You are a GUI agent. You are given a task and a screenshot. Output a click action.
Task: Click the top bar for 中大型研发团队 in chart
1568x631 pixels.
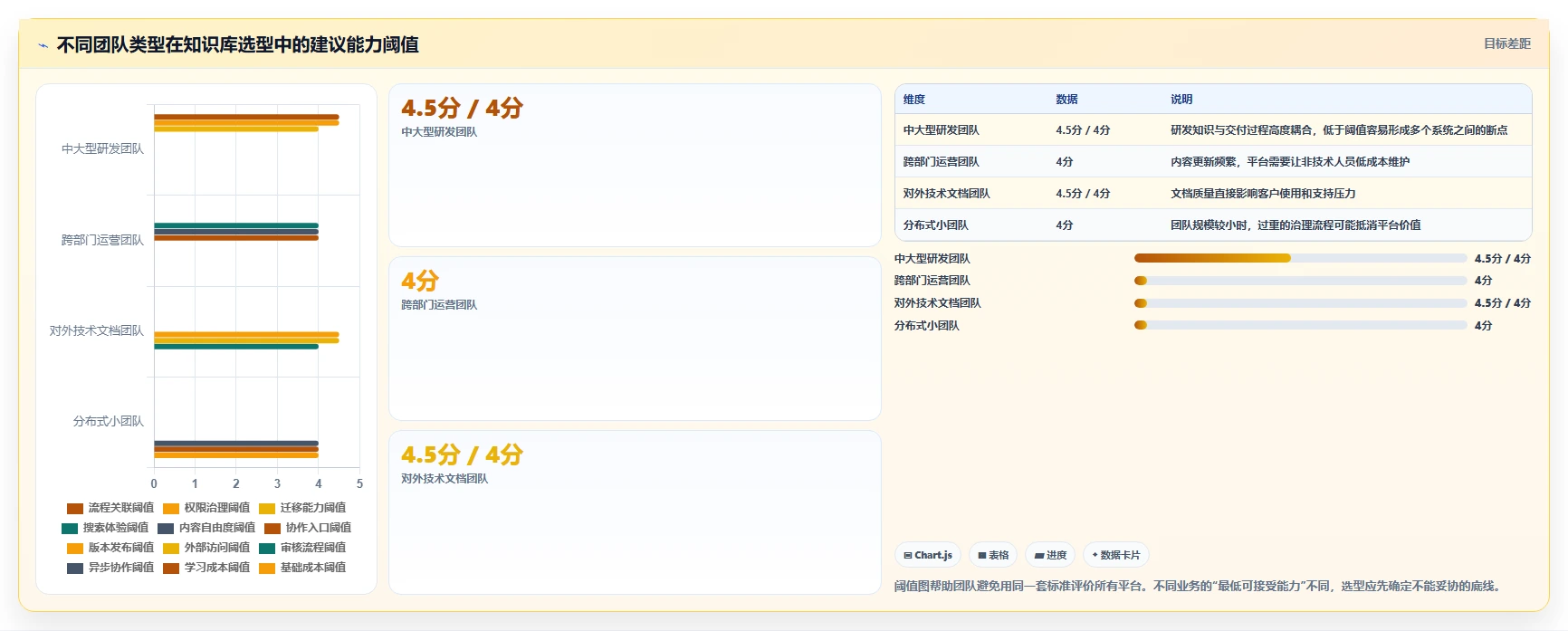point(246,117)
